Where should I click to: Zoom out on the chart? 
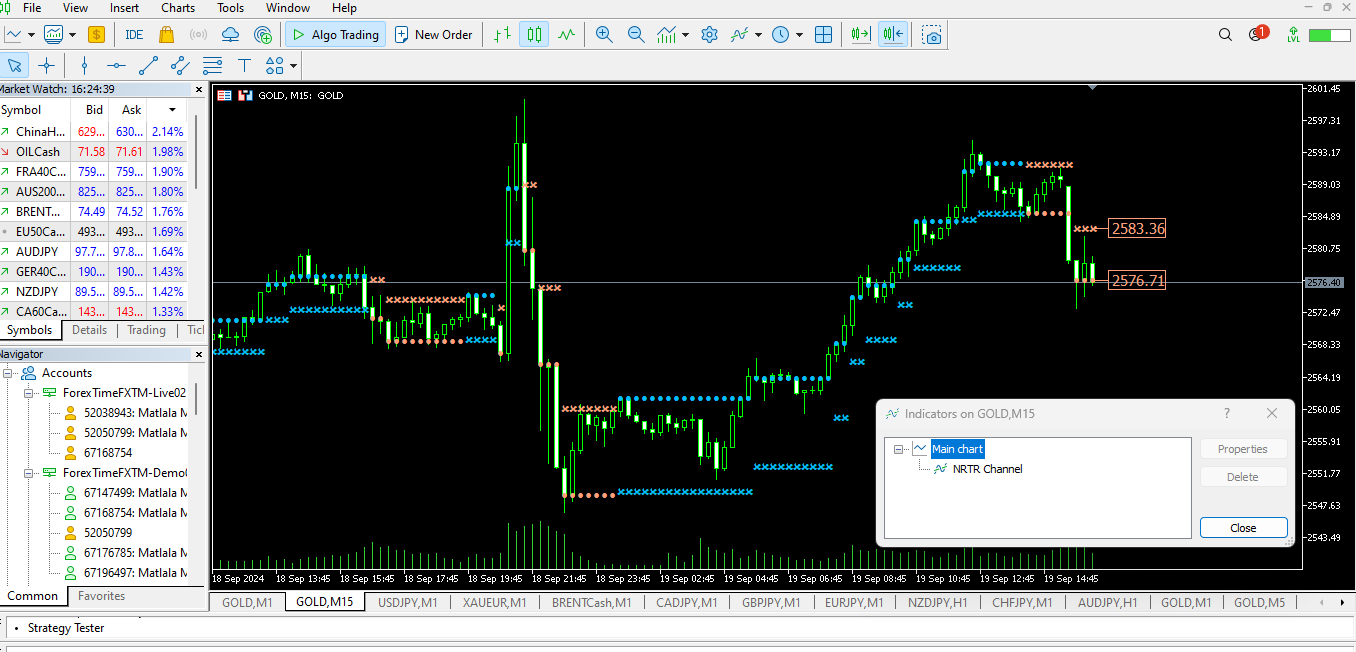(636, 35)
